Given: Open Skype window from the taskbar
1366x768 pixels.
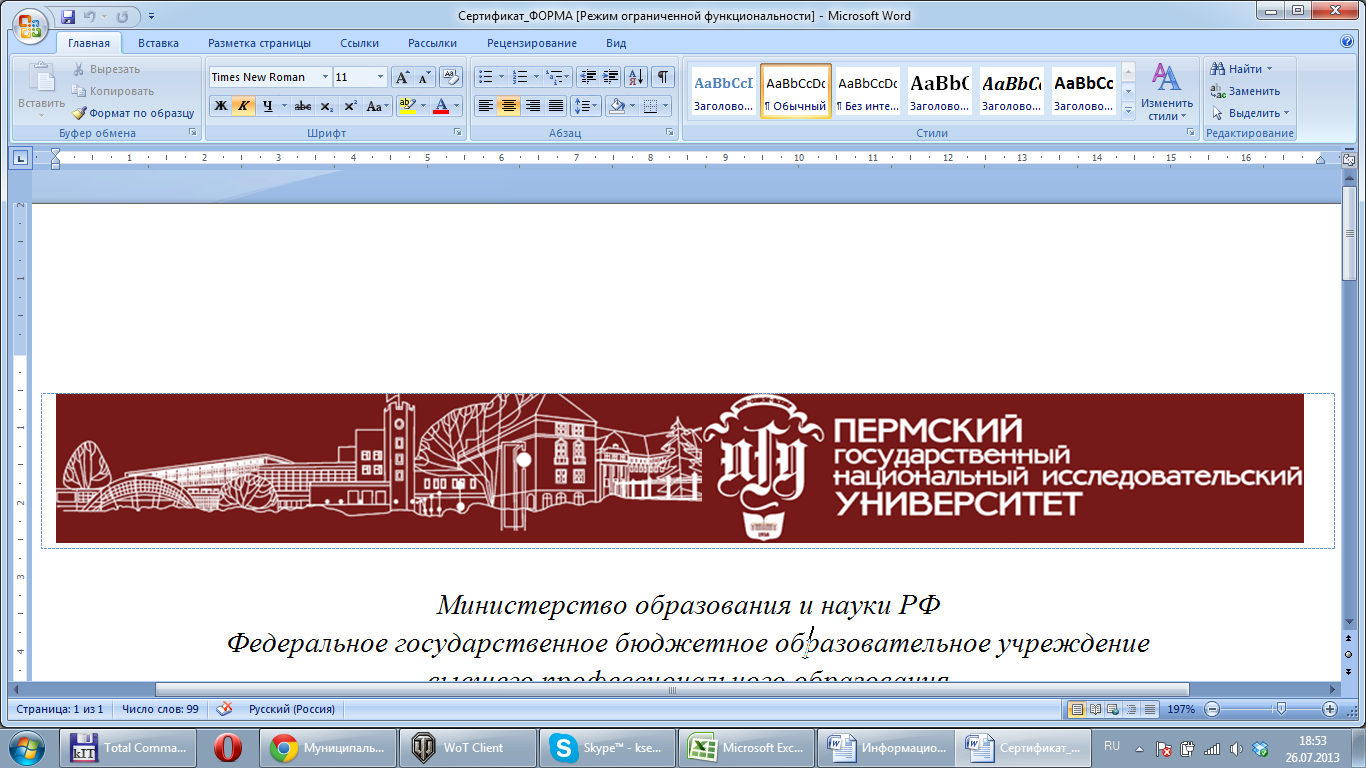Looking at the screenshot, I should click(605, 747).
